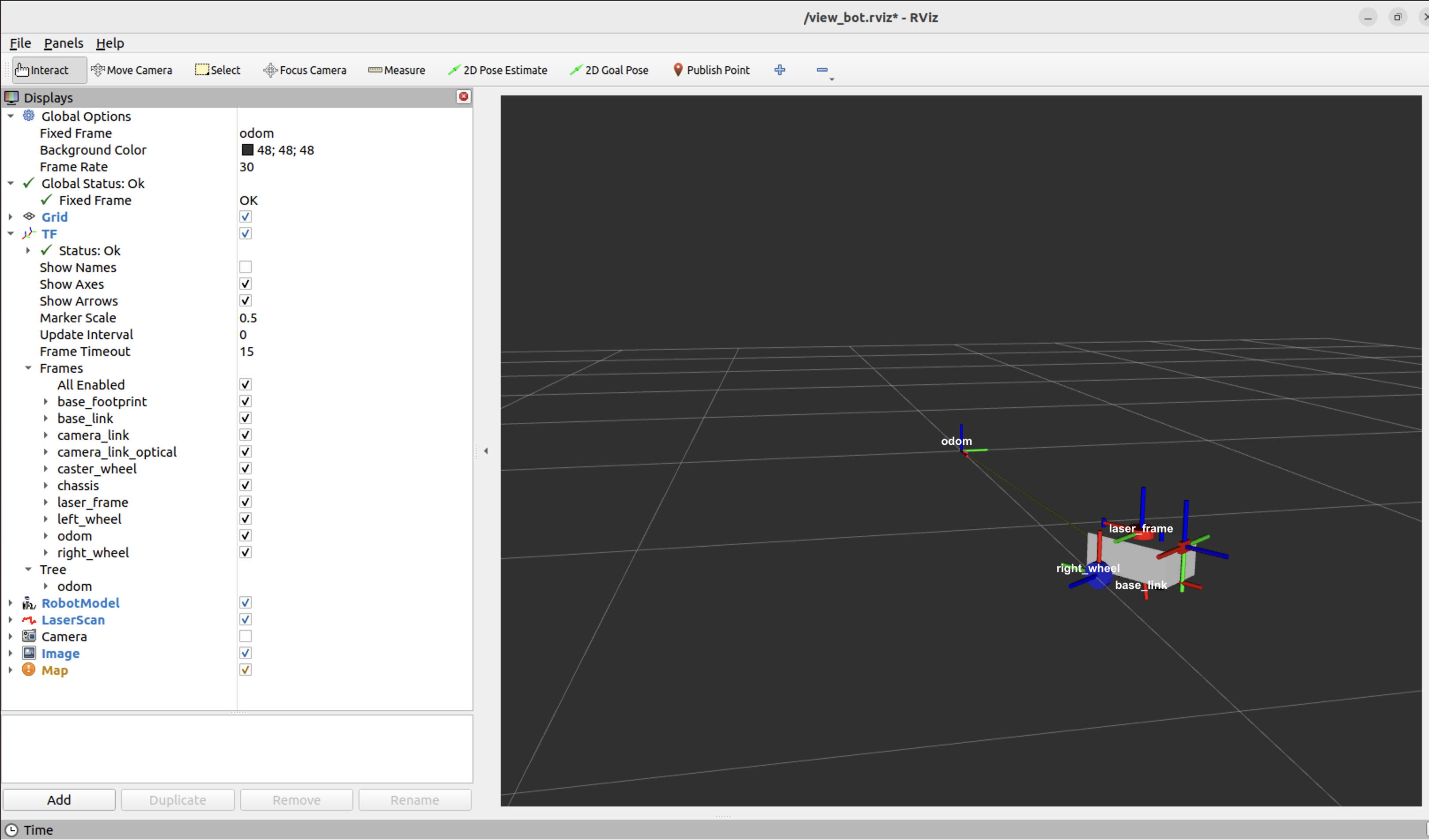Click the TF axes icon

[29, 234]
